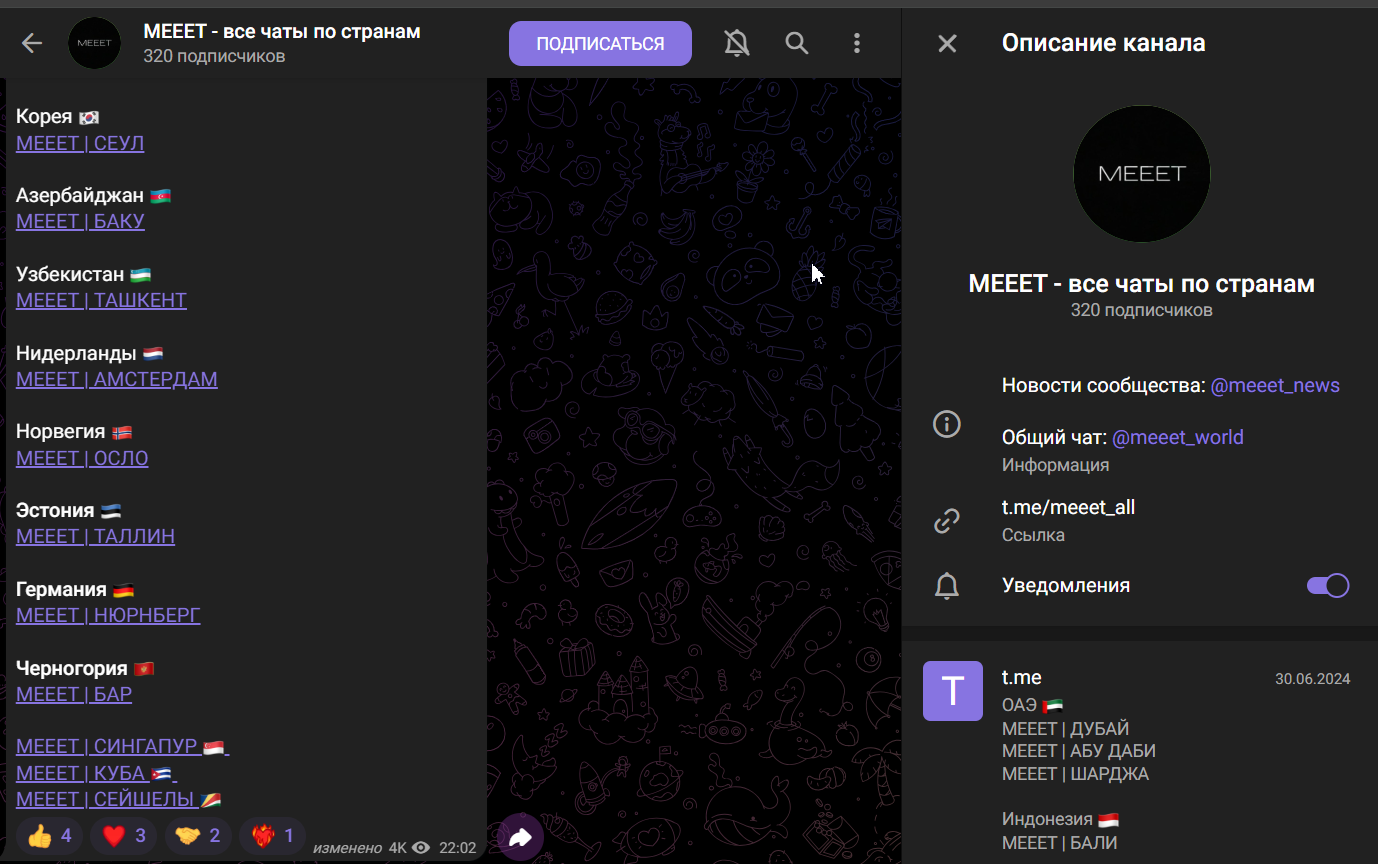1378x864 pixels.
Task: Open the MEEET channel avatar in header
Action: click(94, 43)
